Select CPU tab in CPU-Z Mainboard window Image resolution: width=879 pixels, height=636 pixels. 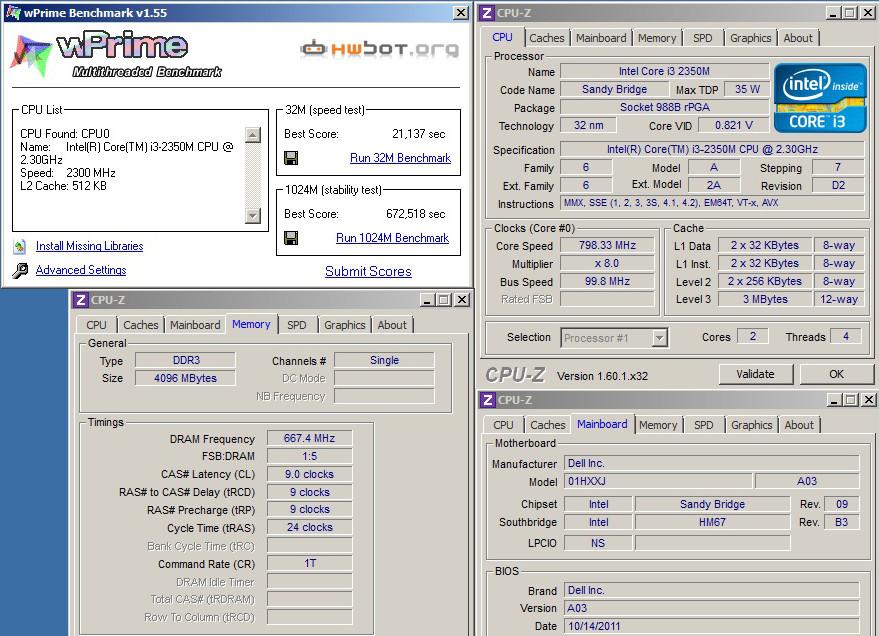pyautogui.click(x=503, y=425)
